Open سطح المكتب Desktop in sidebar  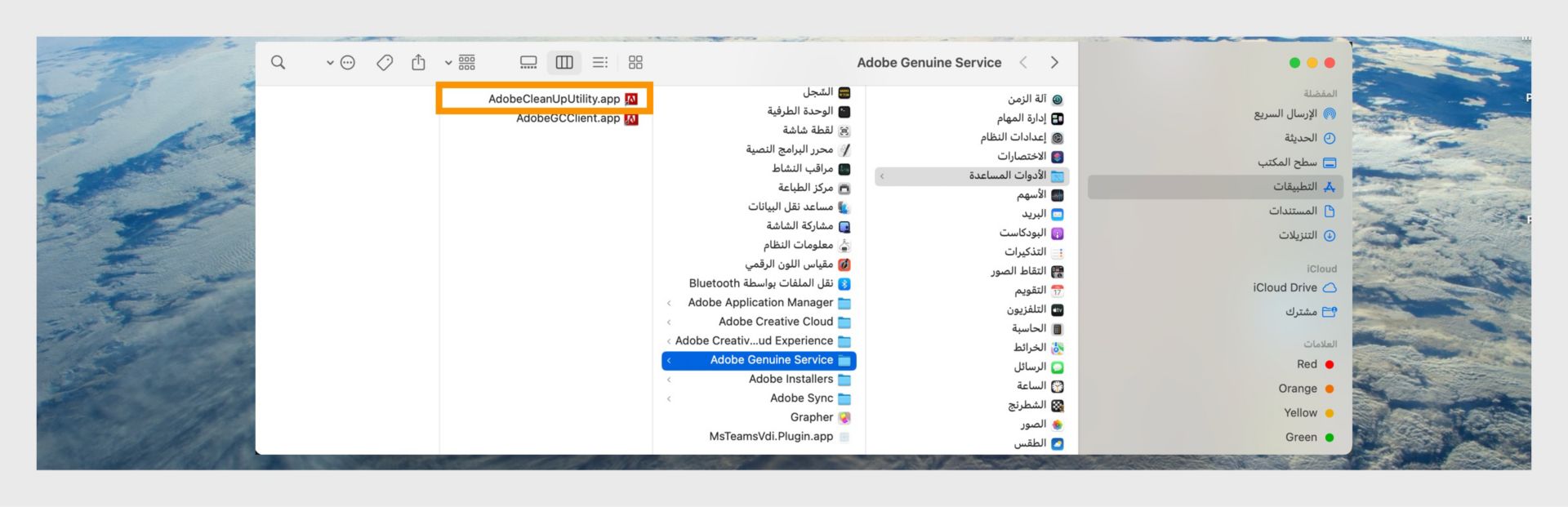1297,162
